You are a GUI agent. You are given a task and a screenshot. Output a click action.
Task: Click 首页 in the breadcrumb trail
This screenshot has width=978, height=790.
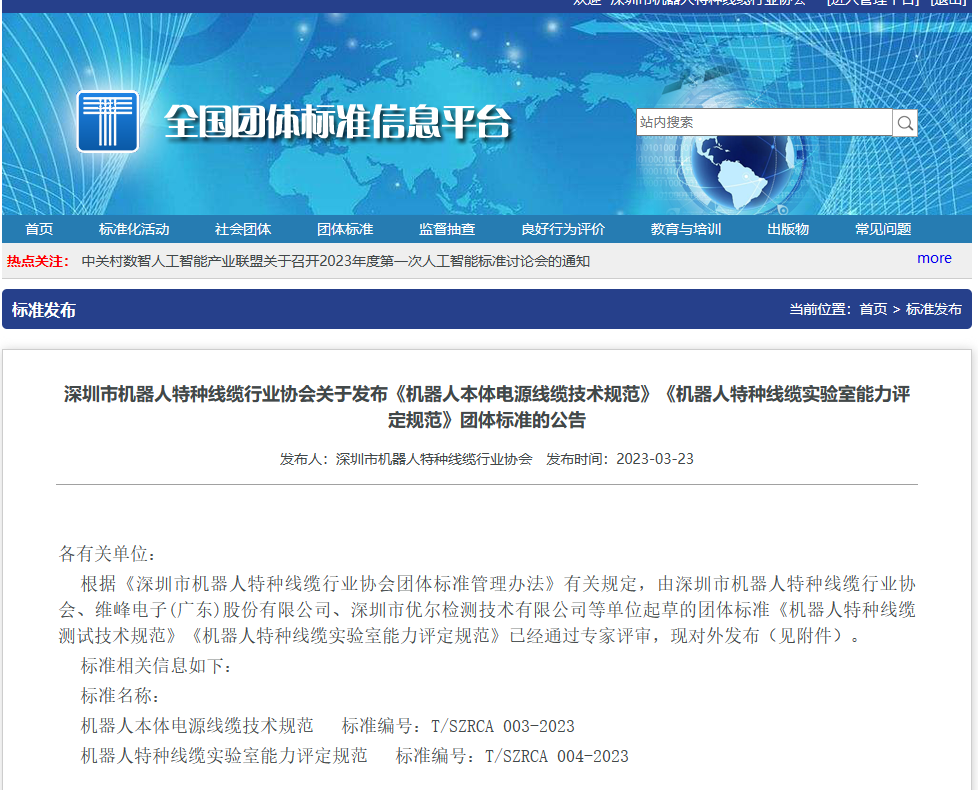pyautogui.click(x=873, y=309)
